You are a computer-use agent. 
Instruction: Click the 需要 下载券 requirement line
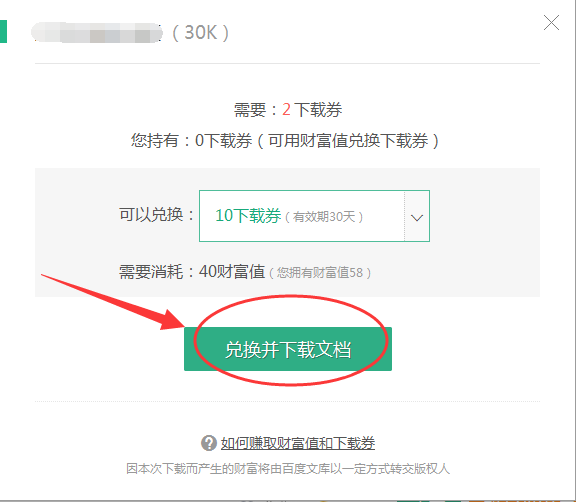(x=288, y=109)
